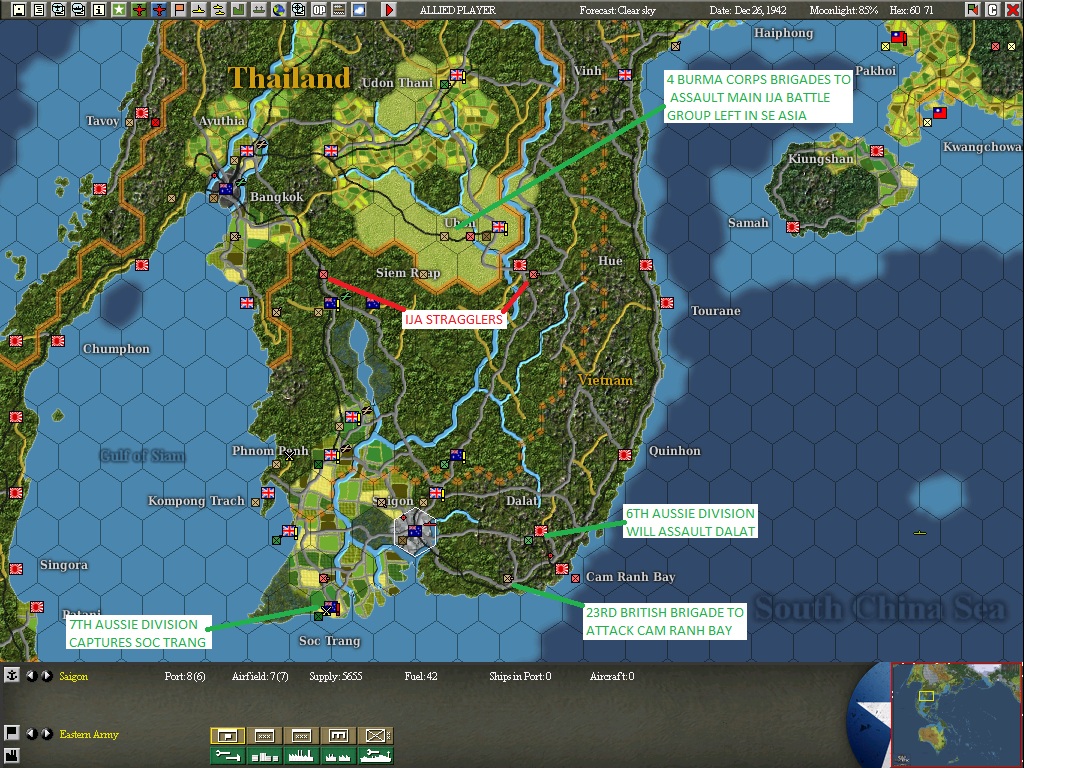Toggle the engineer bracket unit filter
This screenshot has height=774, width=1078.
coord(338,736)
